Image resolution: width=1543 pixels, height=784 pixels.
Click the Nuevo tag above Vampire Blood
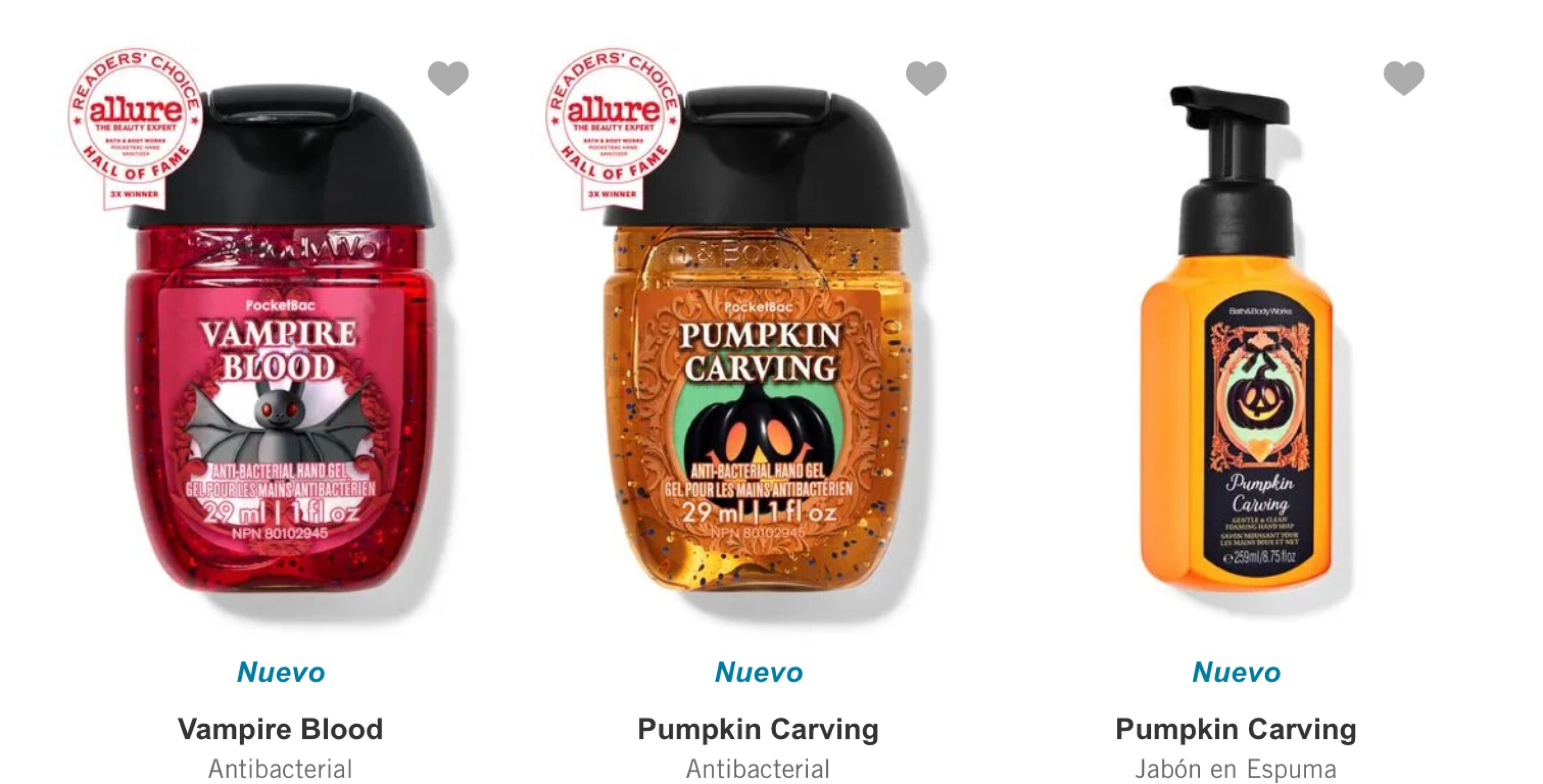click(x=280, y=672)
